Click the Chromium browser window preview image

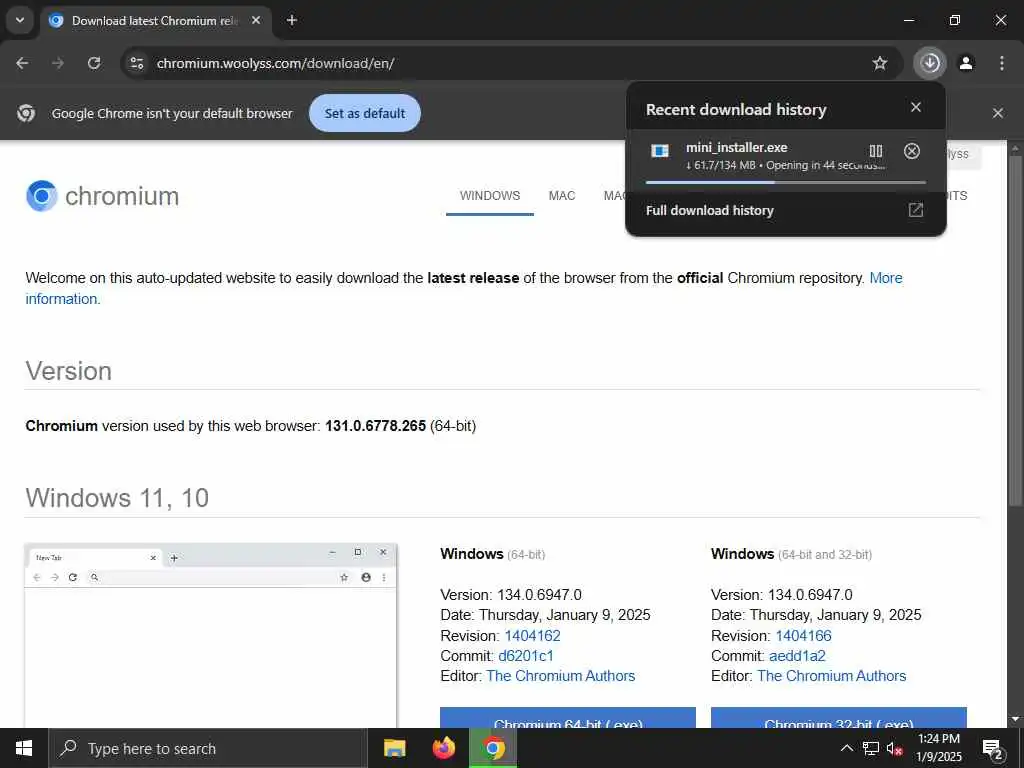click(x=210, y=635)
